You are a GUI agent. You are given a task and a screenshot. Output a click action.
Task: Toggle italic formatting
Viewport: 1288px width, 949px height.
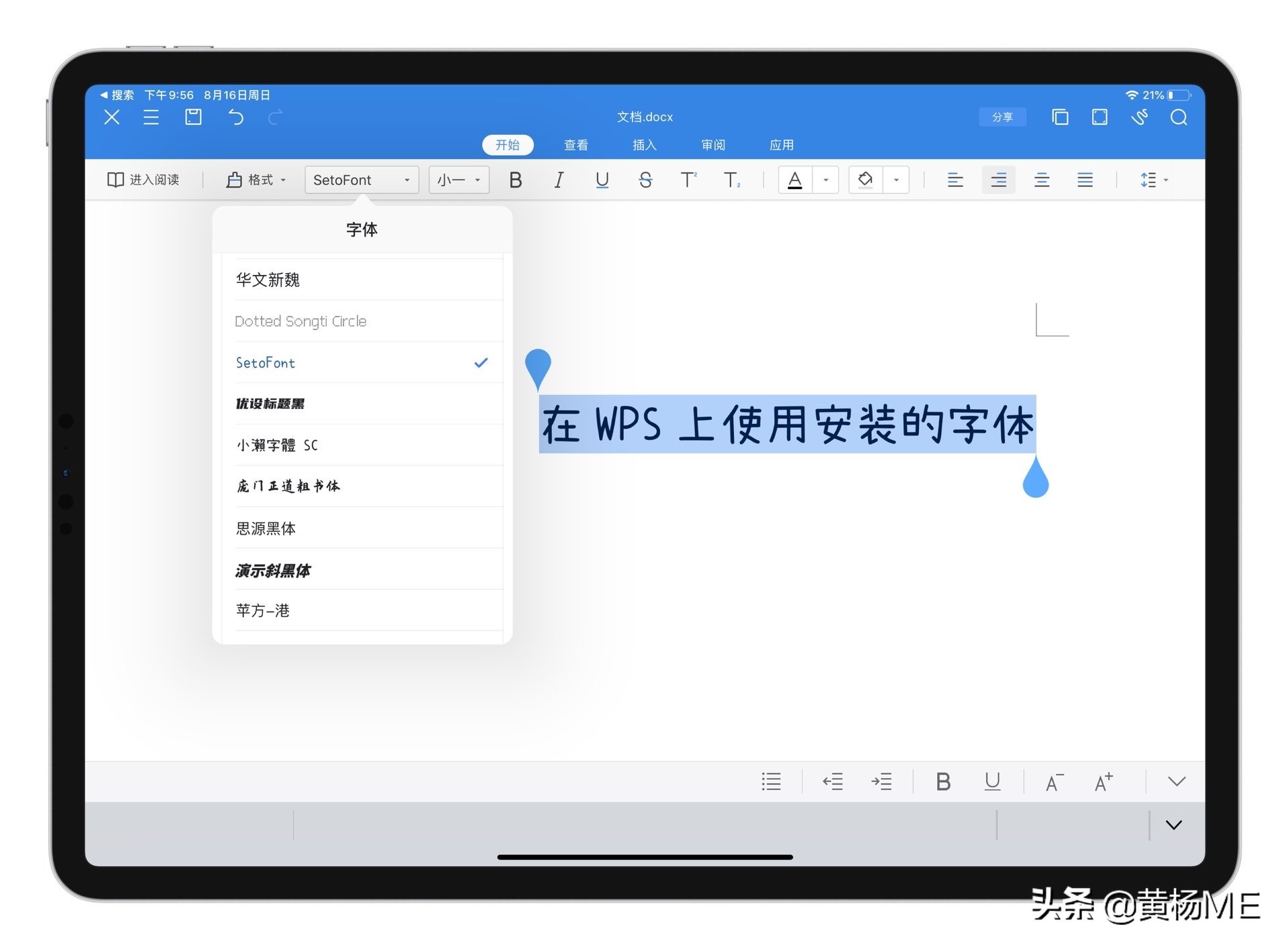pyautogui.click(x=559, y=180)
